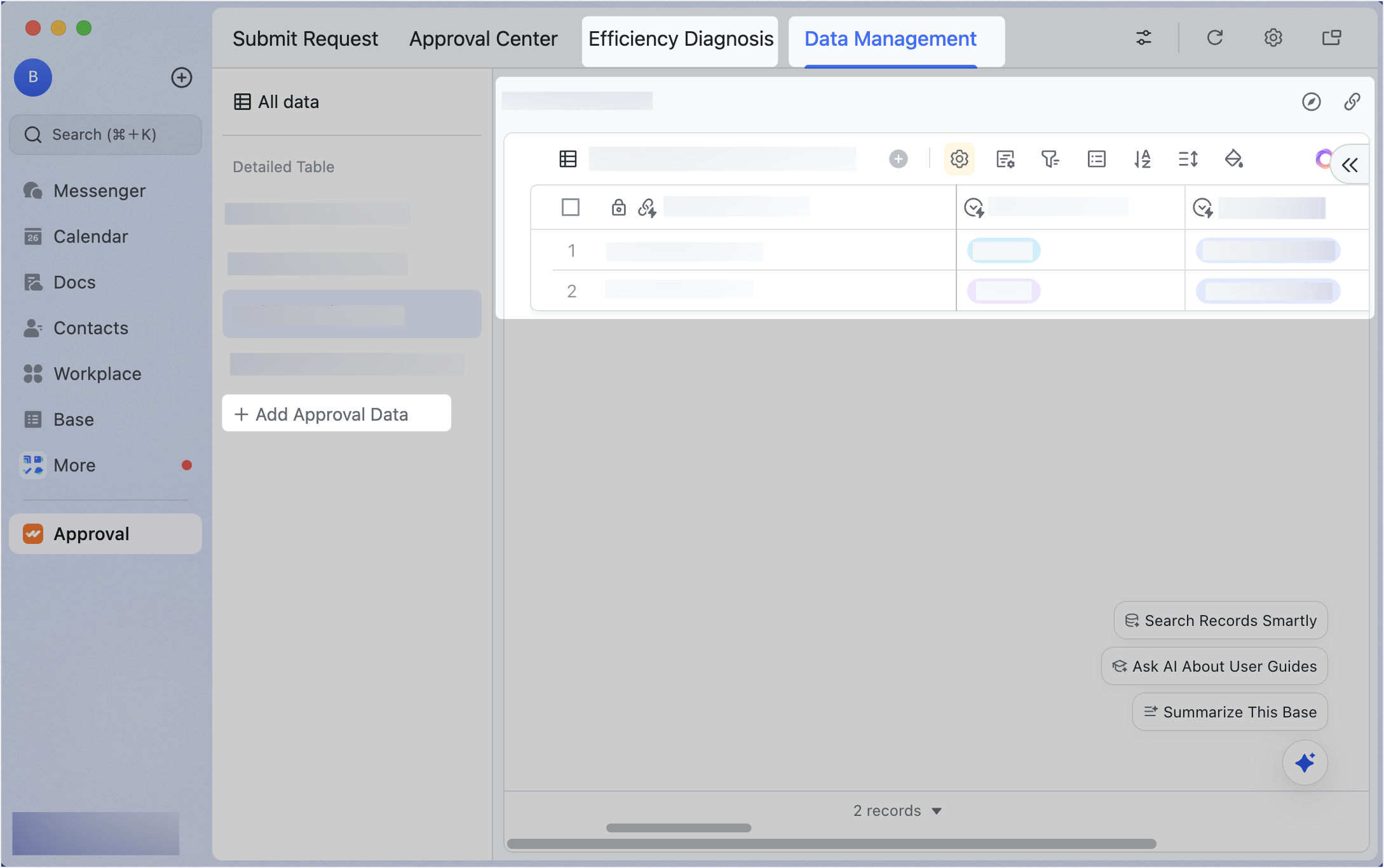Open the AI sparkle assistant button

[x=1305, y=763]
